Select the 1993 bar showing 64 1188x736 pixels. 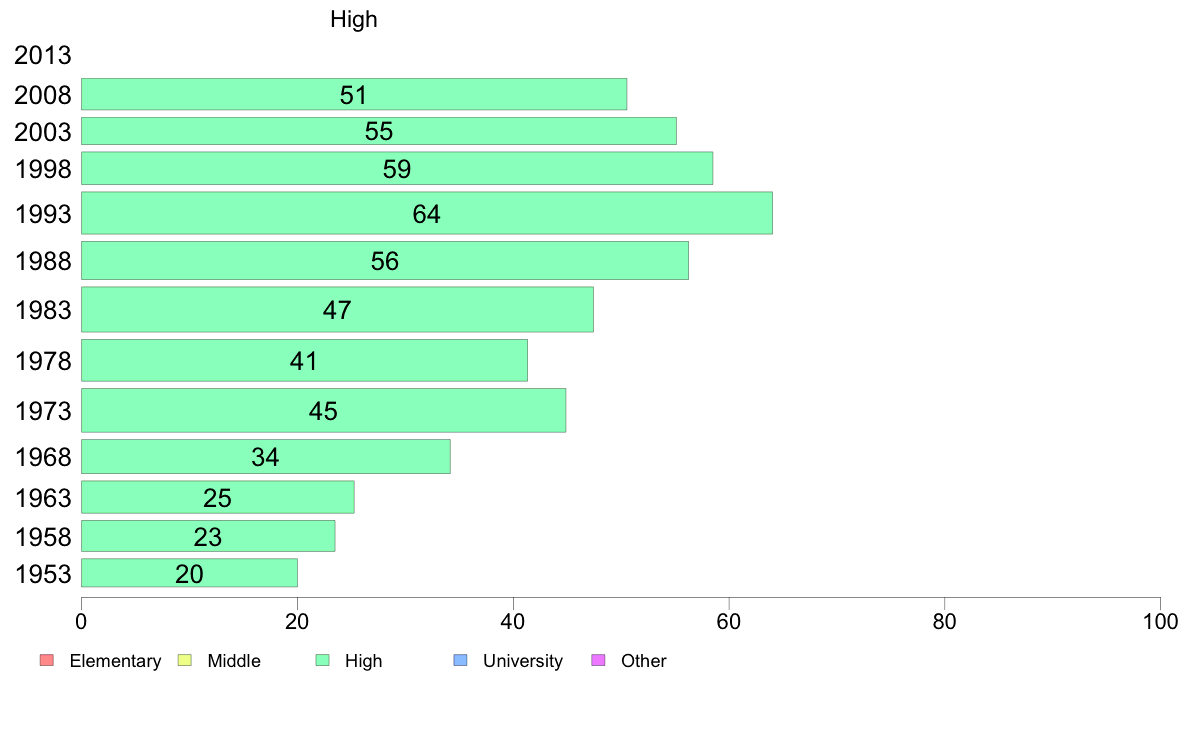click(427, 213)
